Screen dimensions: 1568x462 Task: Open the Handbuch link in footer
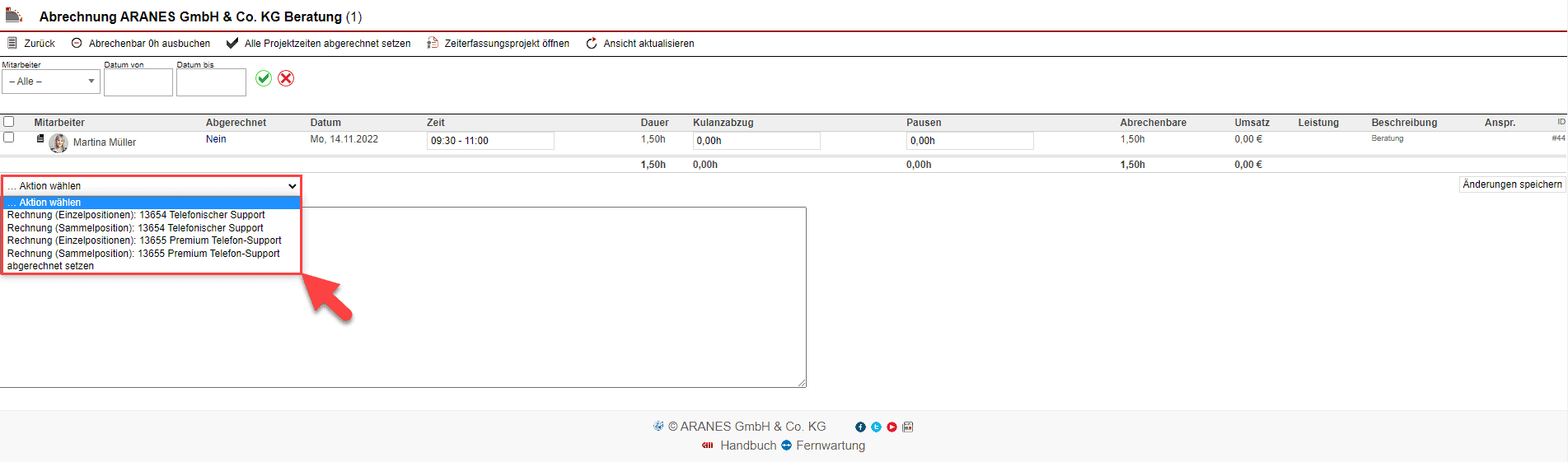tap(747, 446)
